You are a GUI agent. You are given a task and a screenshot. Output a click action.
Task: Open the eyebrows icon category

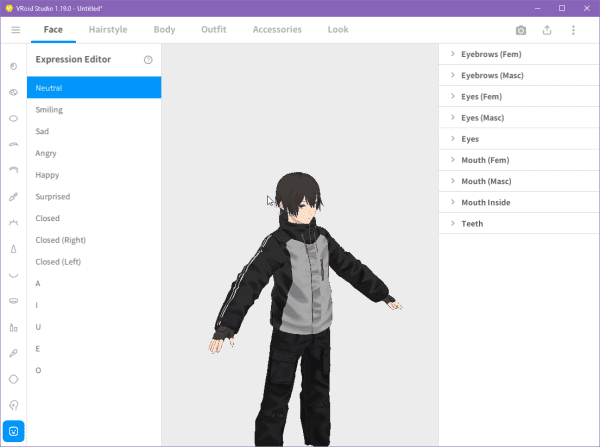13,144
